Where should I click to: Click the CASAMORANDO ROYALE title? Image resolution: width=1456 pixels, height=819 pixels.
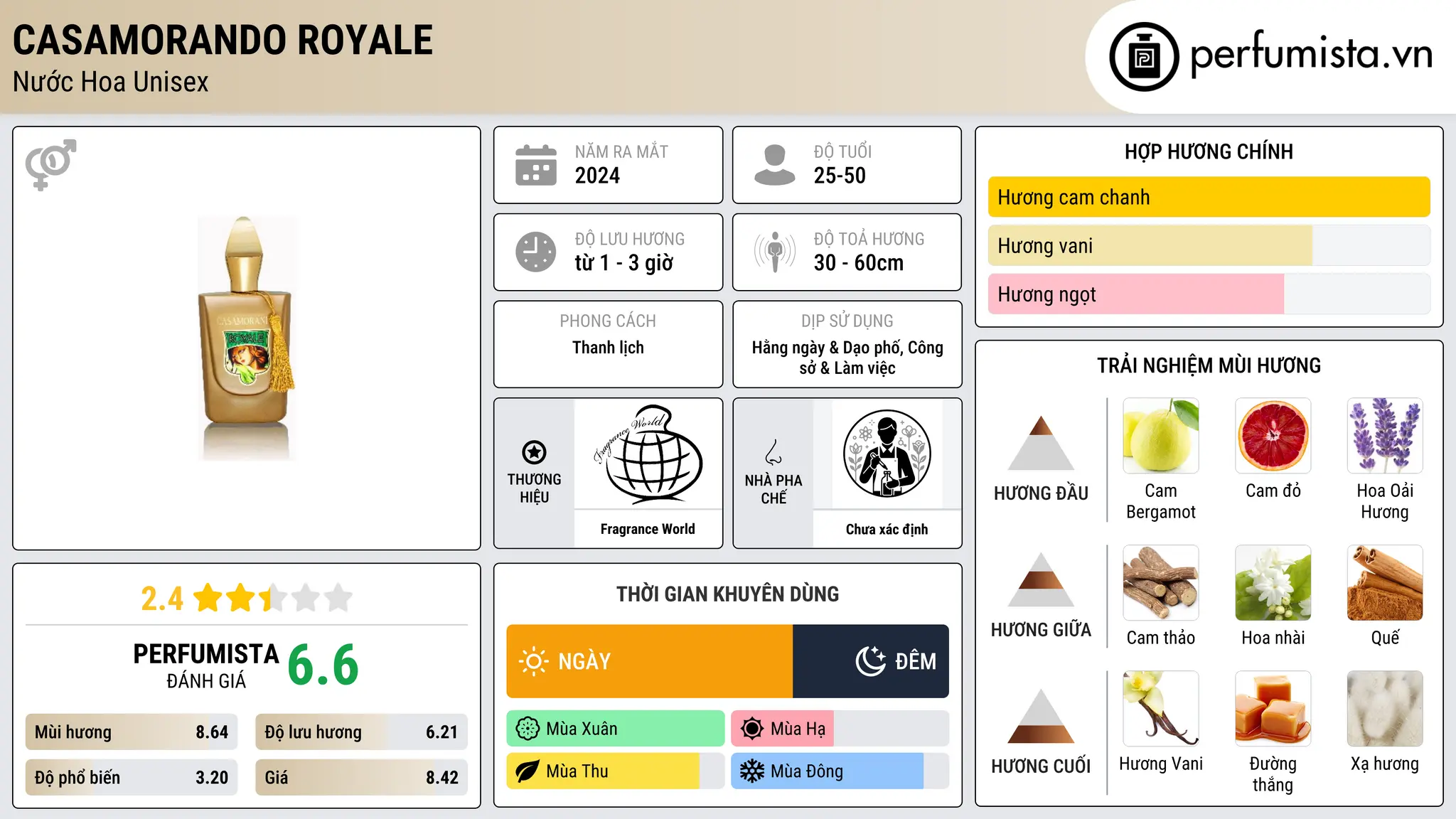click(x=223, y=40)
